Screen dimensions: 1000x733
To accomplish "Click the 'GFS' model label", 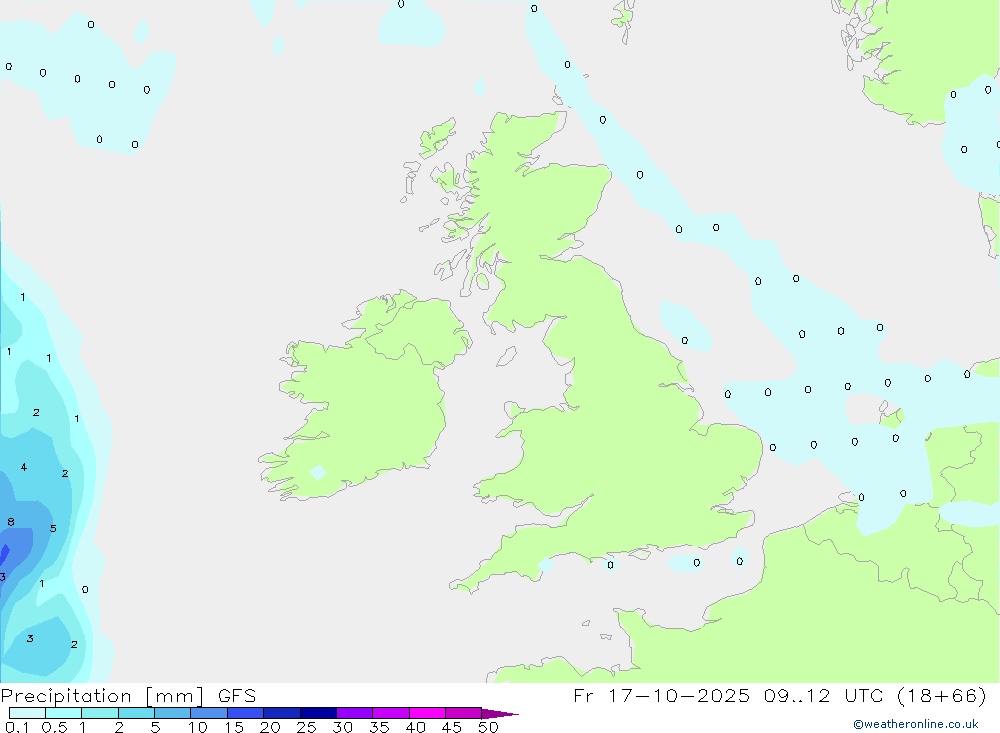I will [x=237, y=696].
